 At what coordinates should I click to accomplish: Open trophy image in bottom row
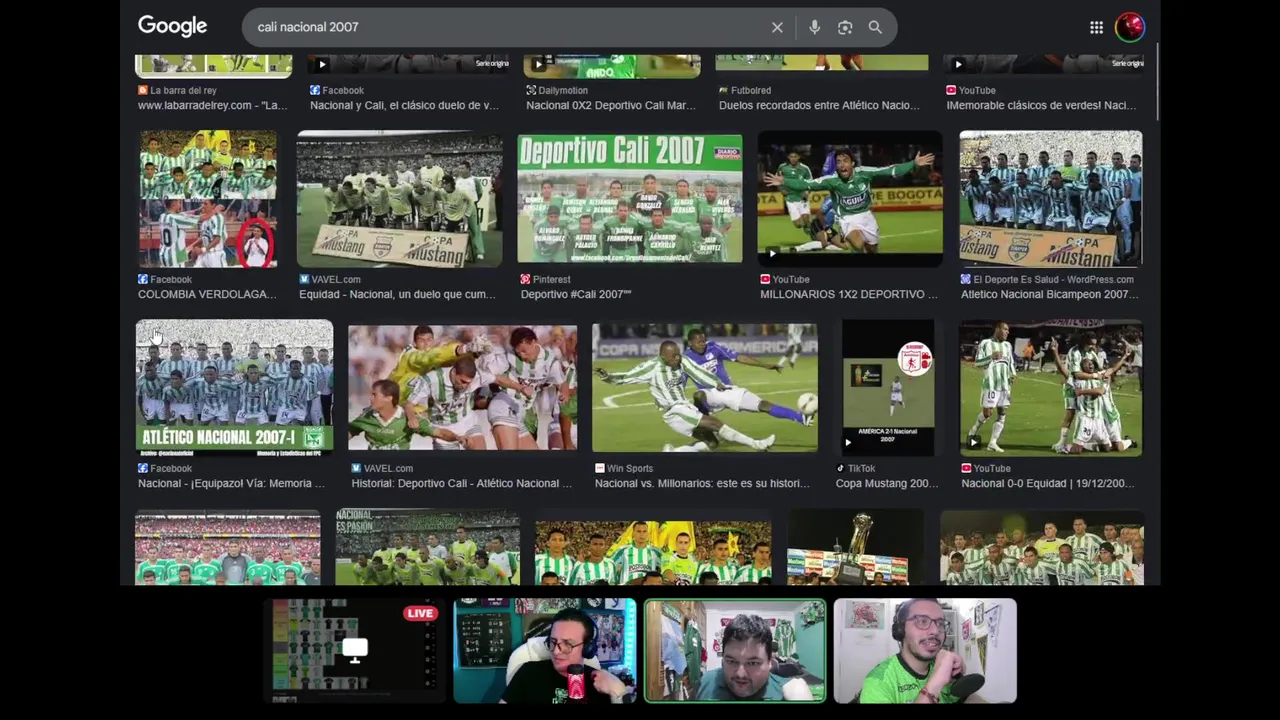[x=855, y=548]
